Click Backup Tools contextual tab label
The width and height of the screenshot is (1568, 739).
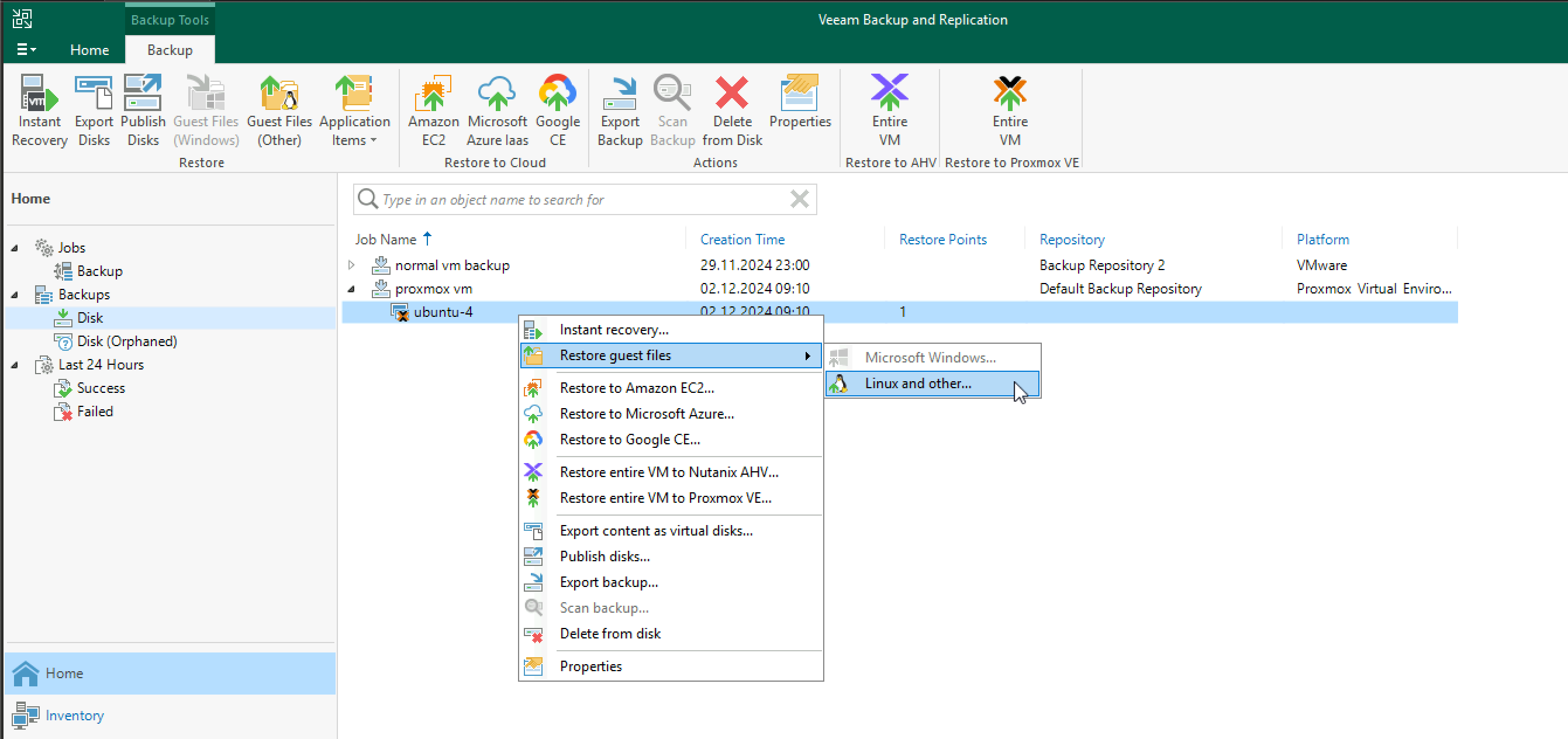click(170, 19)
